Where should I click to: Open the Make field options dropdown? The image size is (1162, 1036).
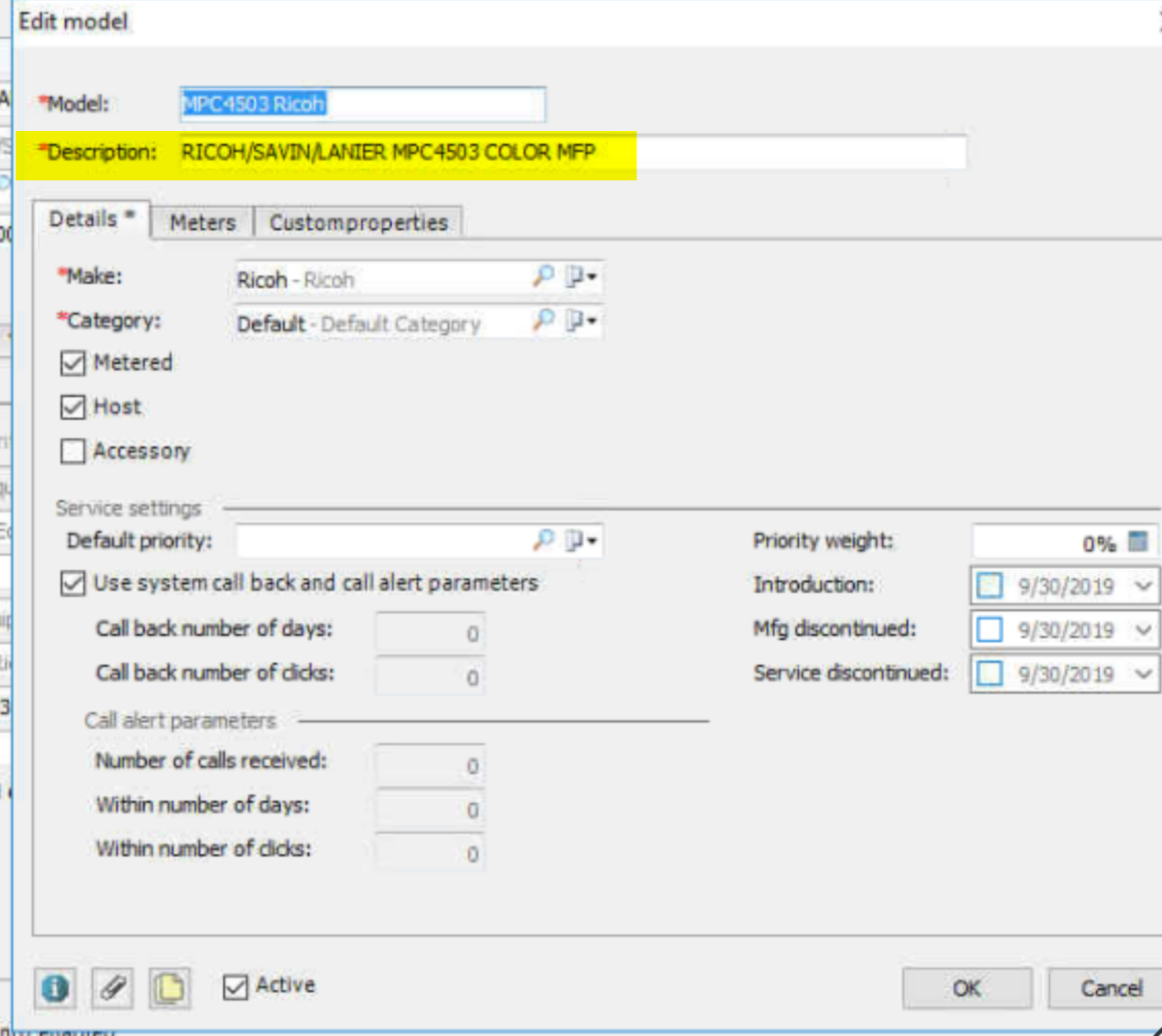(x=581, y=277)
